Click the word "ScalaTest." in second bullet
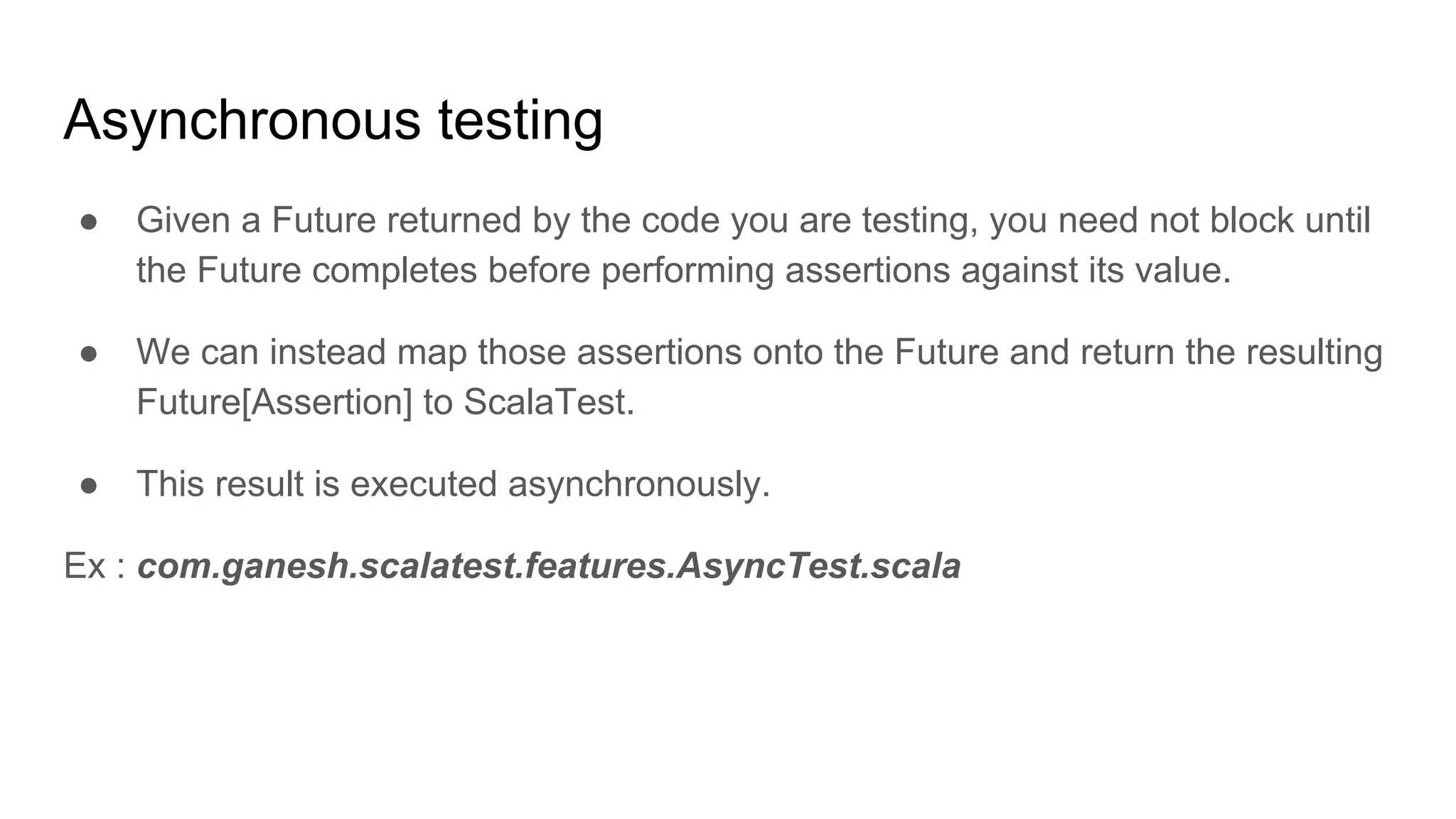 (x=549, y=402)
